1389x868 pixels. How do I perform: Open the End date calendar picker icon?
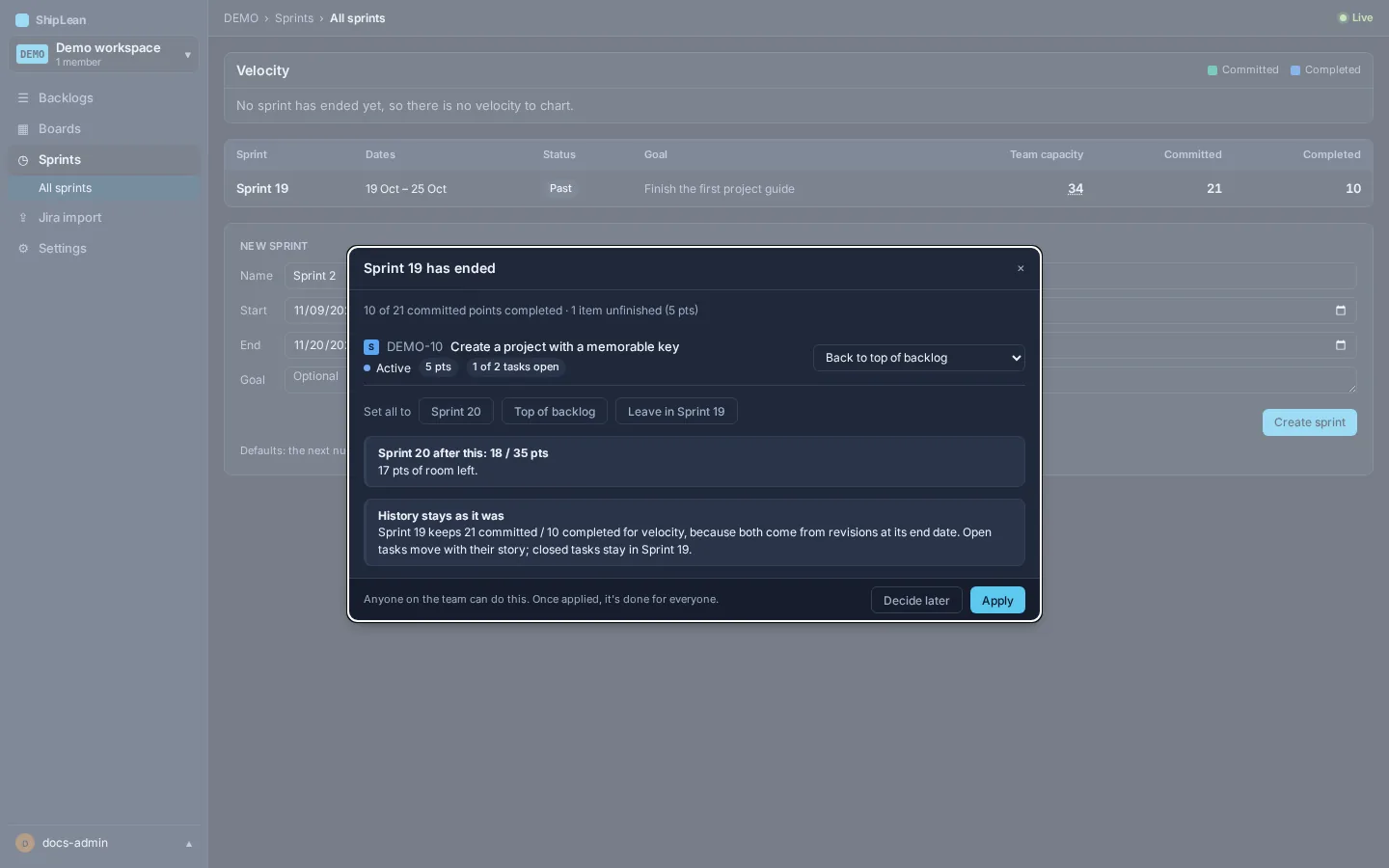click(1341, 345)
